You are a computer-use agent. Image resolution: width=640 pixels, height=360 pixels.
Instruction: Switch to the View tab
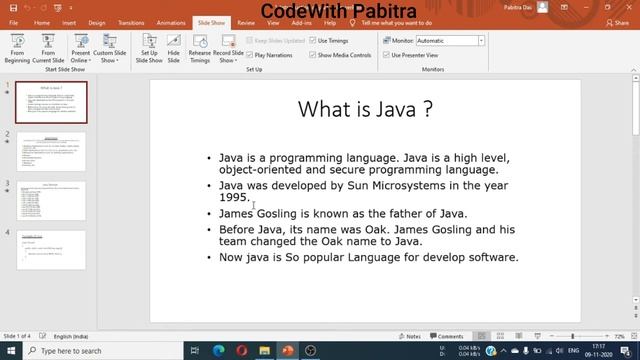(273, 23)
